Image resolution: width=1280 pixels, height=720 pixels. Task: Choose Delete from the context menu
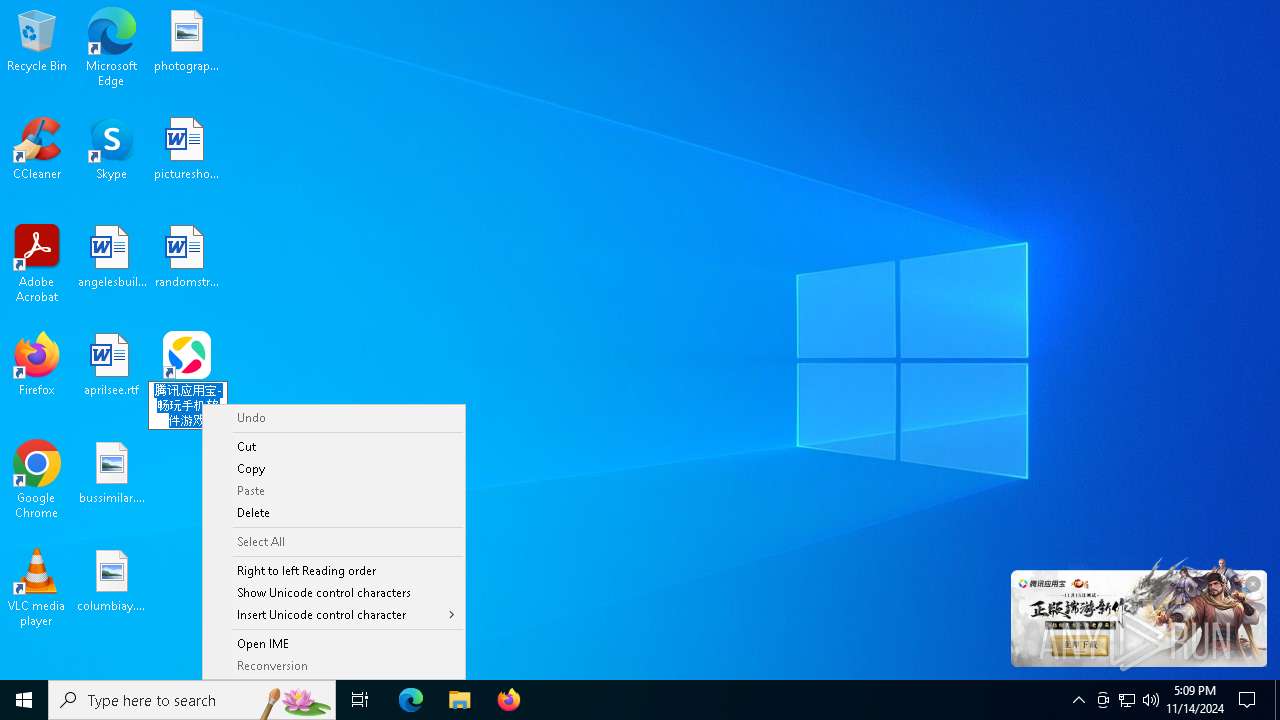[334, 513]
